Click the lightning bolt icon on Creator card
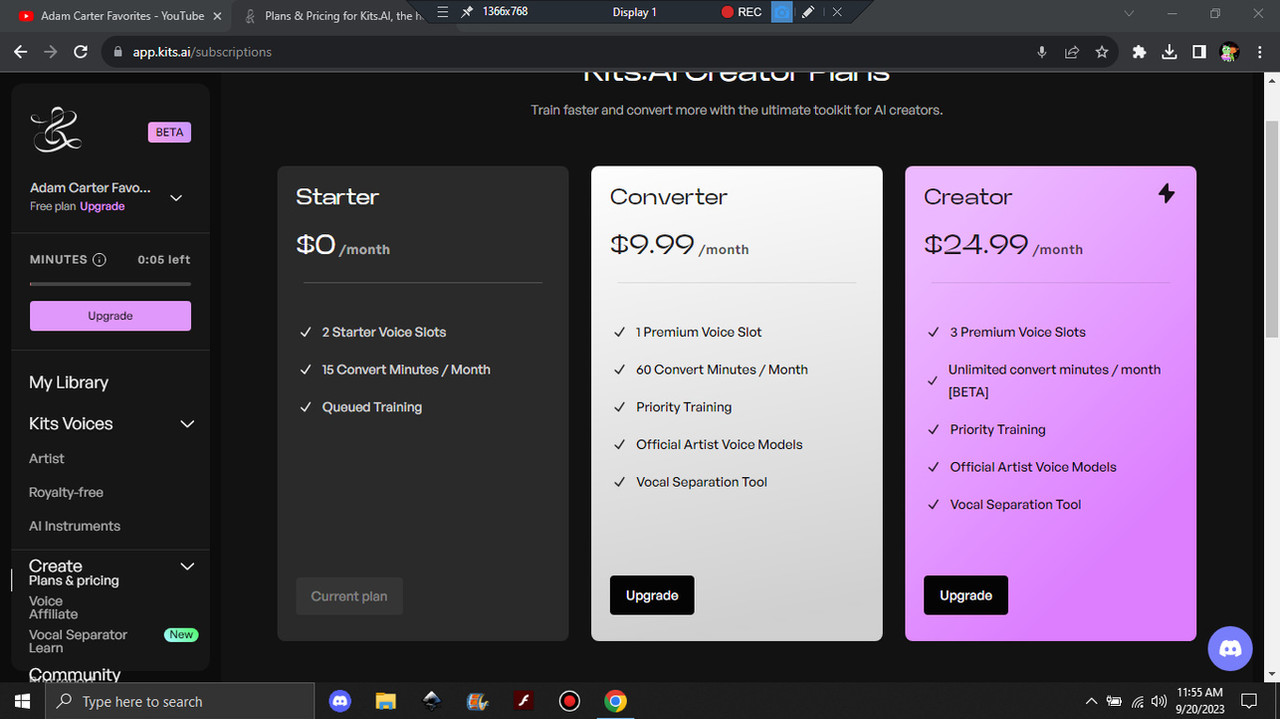Image resolution: width=1280 pixels, height=719 pixels. click(1166, 193)
